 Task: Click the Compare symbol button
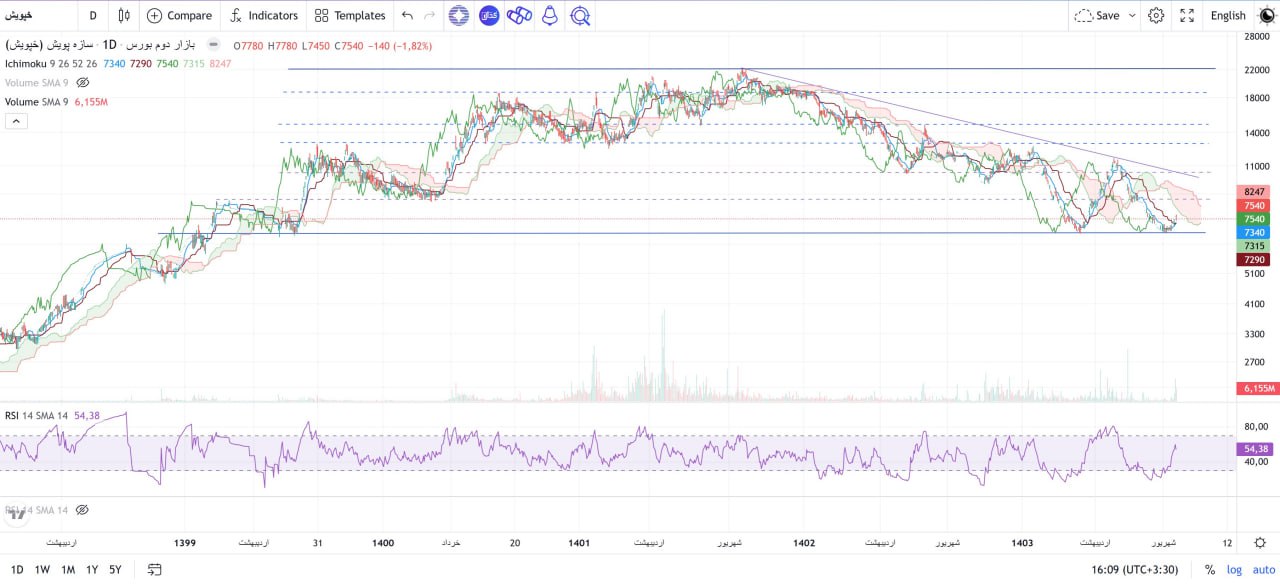point(180,15)
